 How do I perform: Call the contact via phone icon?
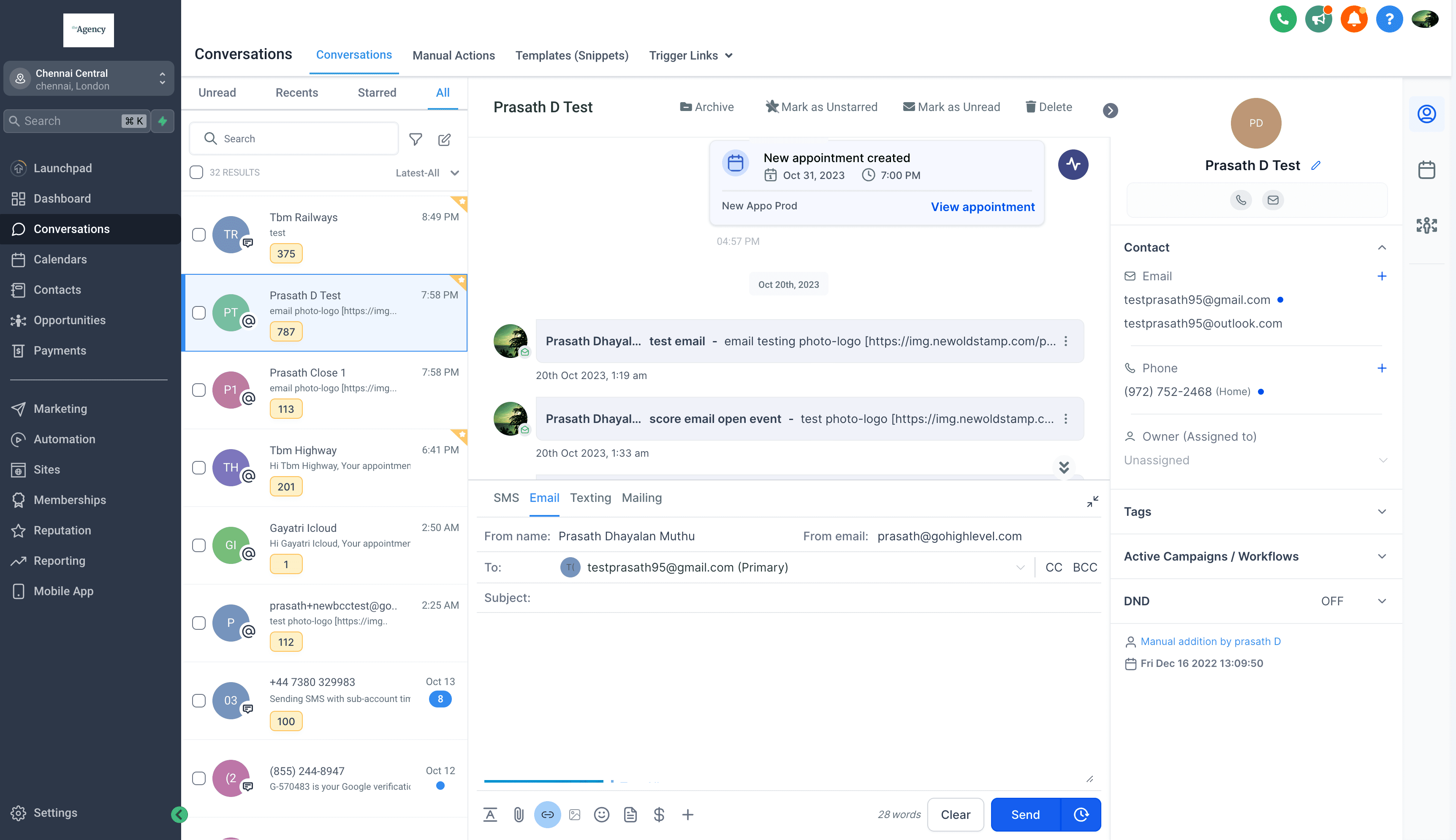(x=1241, y=200)
